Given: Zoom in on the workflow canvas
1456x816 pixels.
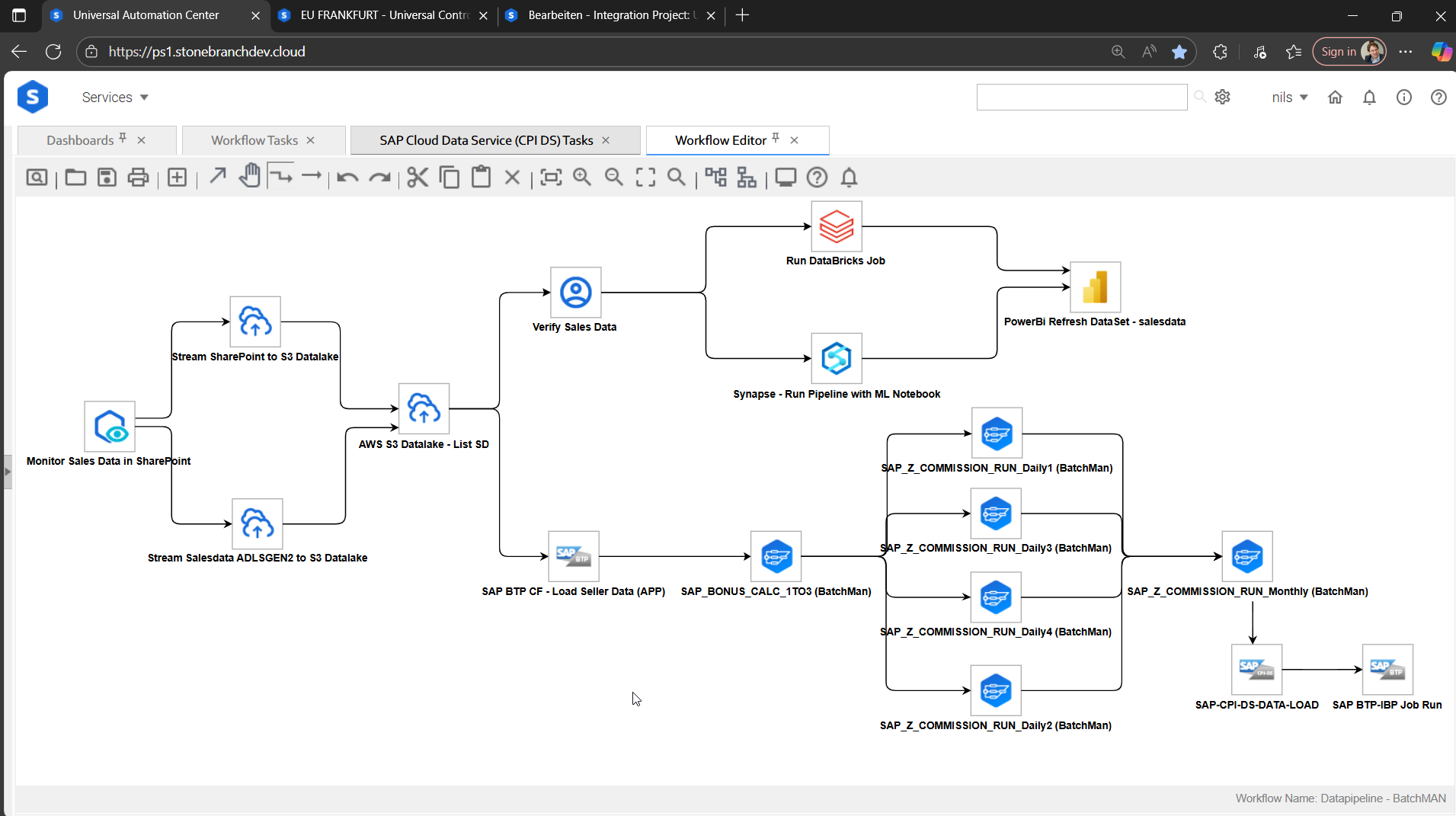Looking at the screenshot, I should (x=582, y=178).
